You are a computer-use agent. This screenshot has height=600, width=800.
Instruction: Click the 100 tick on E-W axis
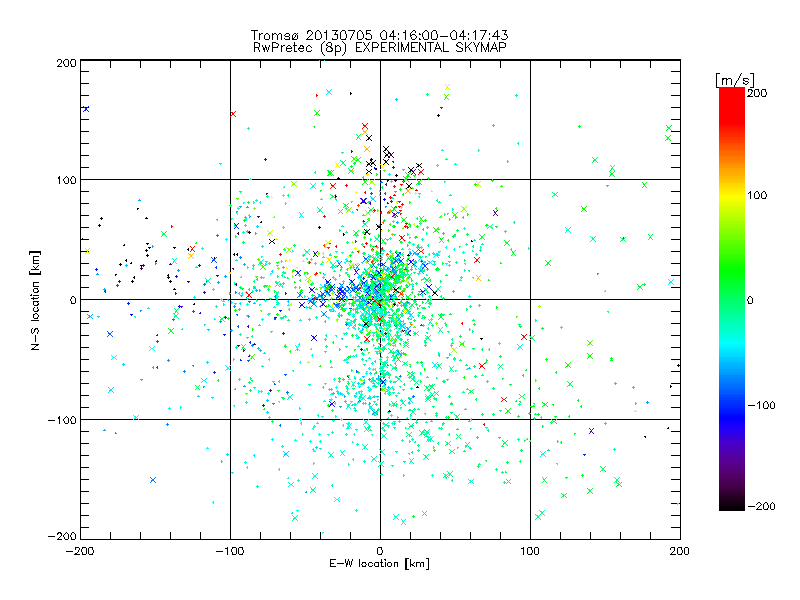click(x=530, y=551)
